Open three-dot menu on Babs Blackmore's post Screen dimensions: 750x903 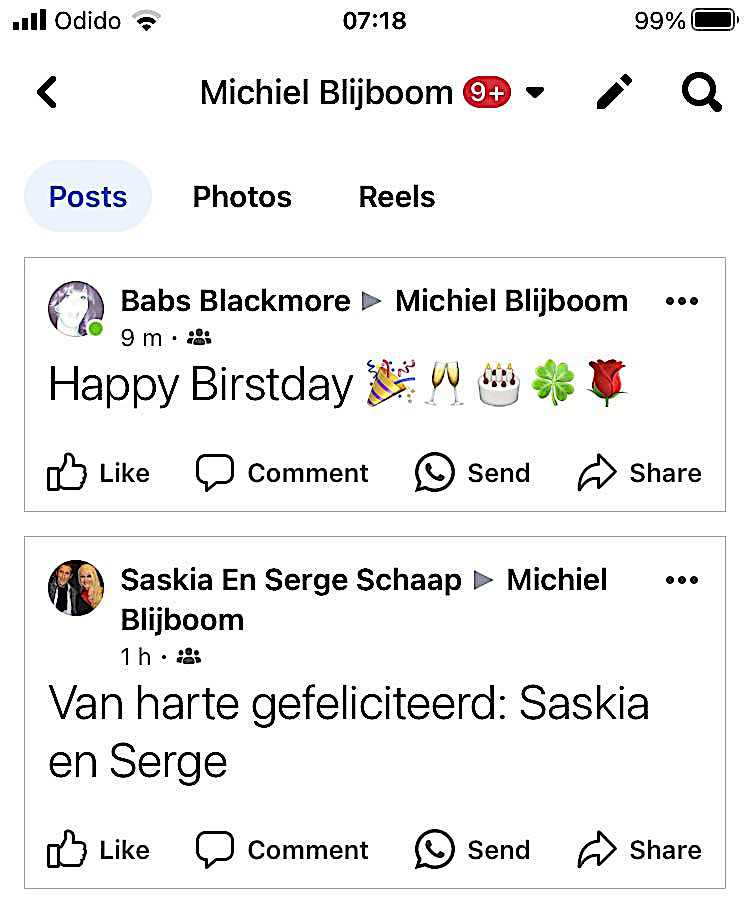click(681, 301)
